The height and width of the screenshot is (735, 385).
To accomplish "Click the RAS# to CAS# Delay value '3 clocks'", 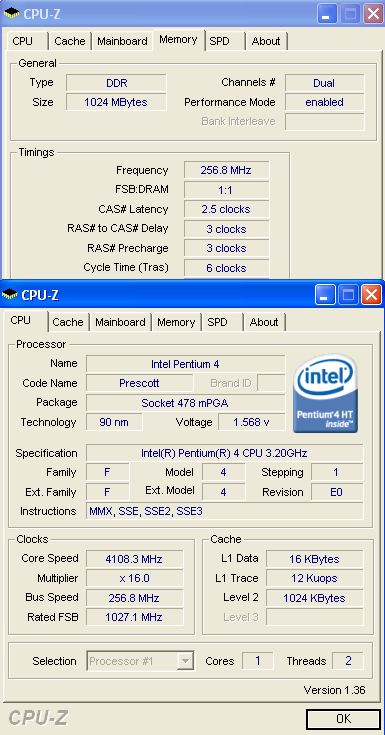I will pos(226,229).
